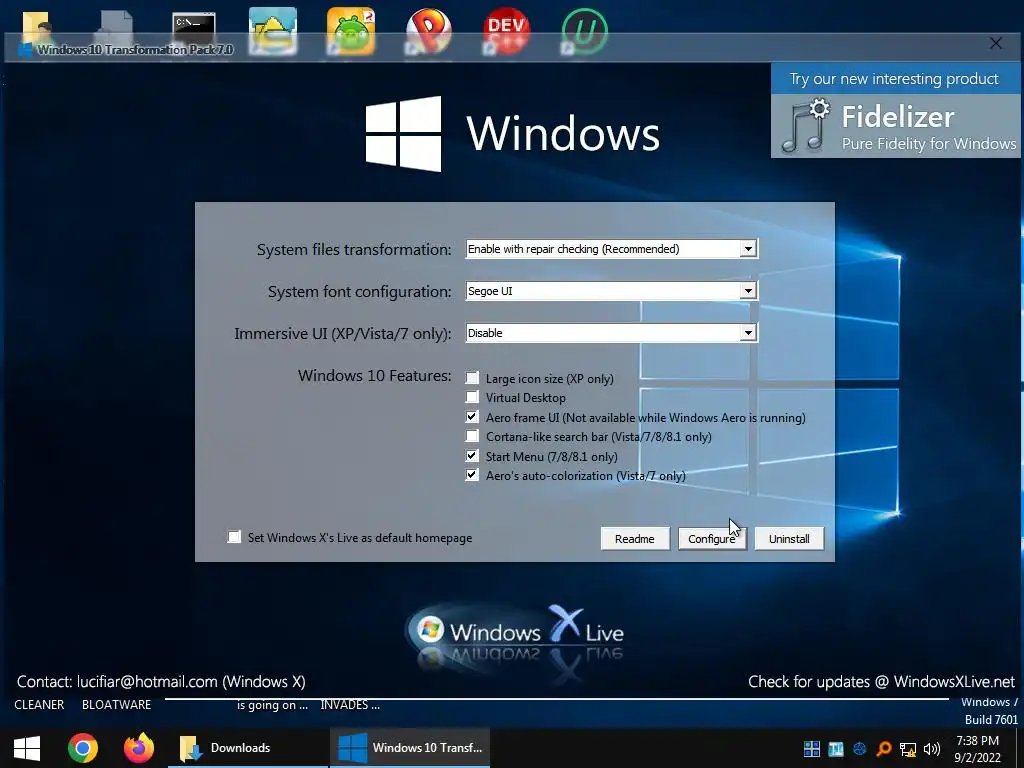Check Set Windows X's Live as homepage

234,537
